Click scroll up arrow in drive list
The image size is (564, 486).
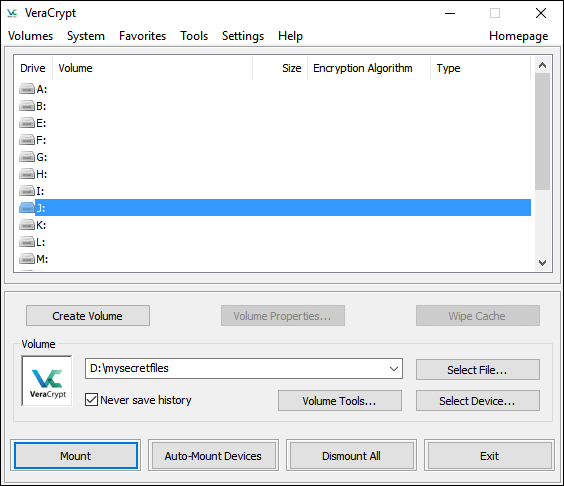point(542,65)
